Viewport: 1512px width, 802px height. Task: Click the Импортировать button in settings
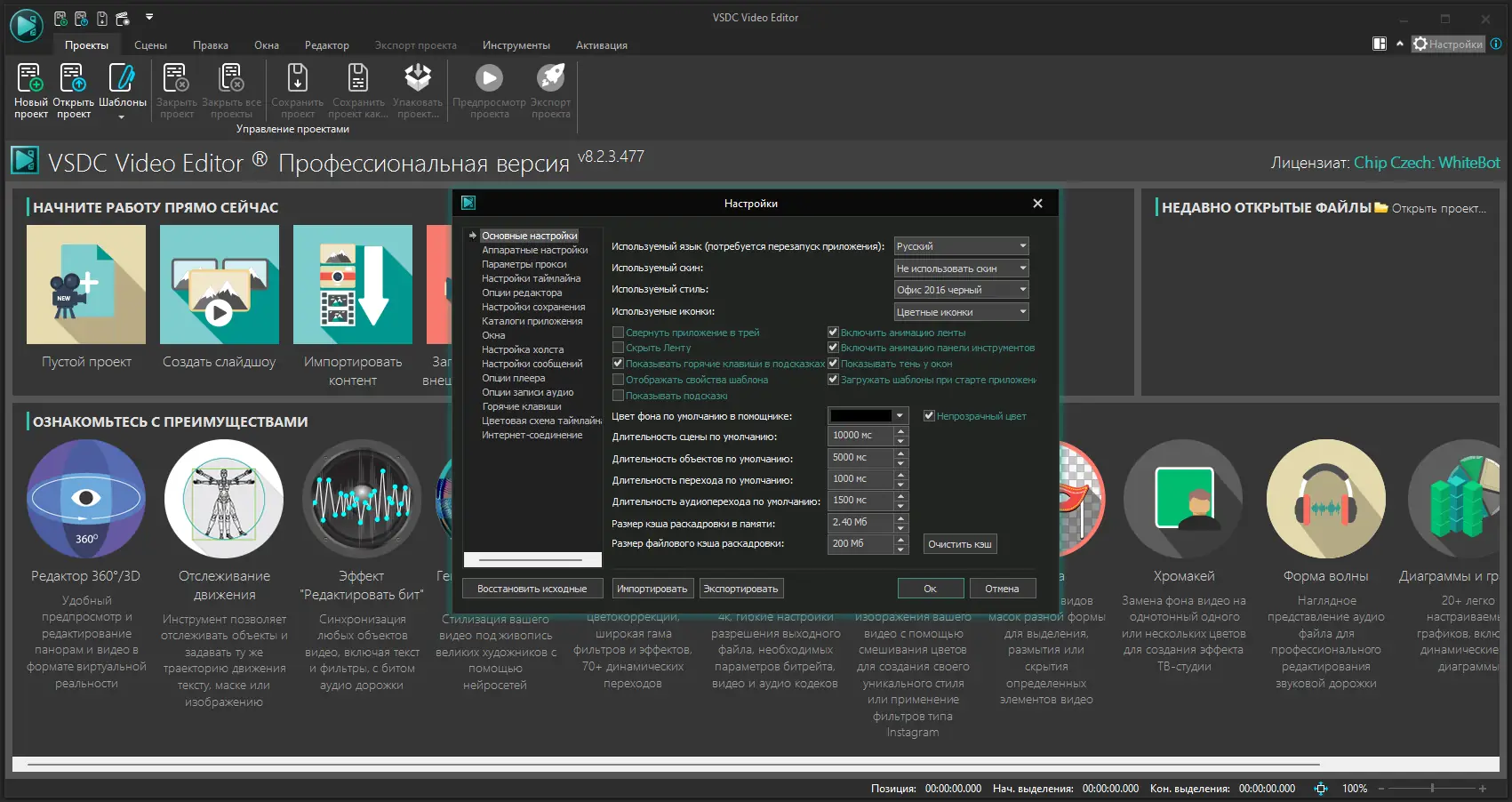652,589
